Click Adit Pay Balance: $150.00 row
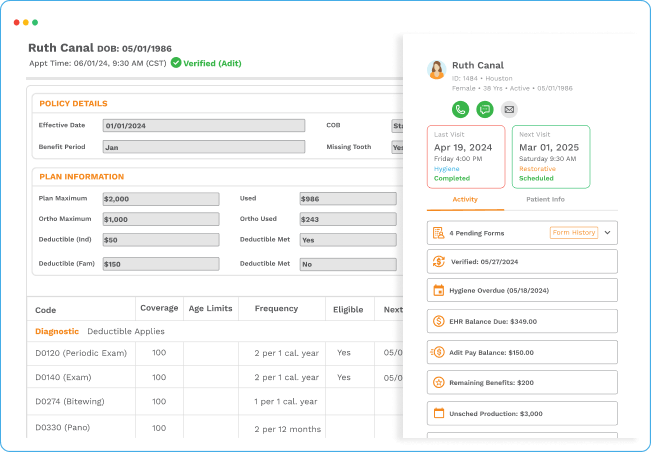The image size is (651, 452). (x=522, y=352)
